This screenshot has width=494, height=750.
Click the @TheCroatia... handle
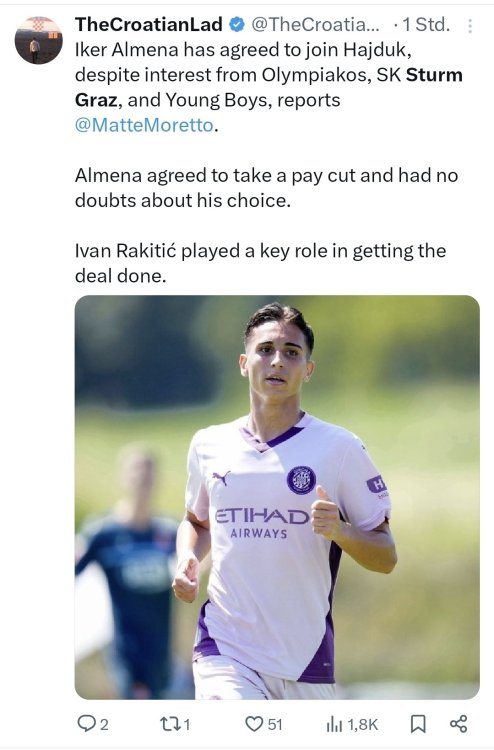(315, 24)
